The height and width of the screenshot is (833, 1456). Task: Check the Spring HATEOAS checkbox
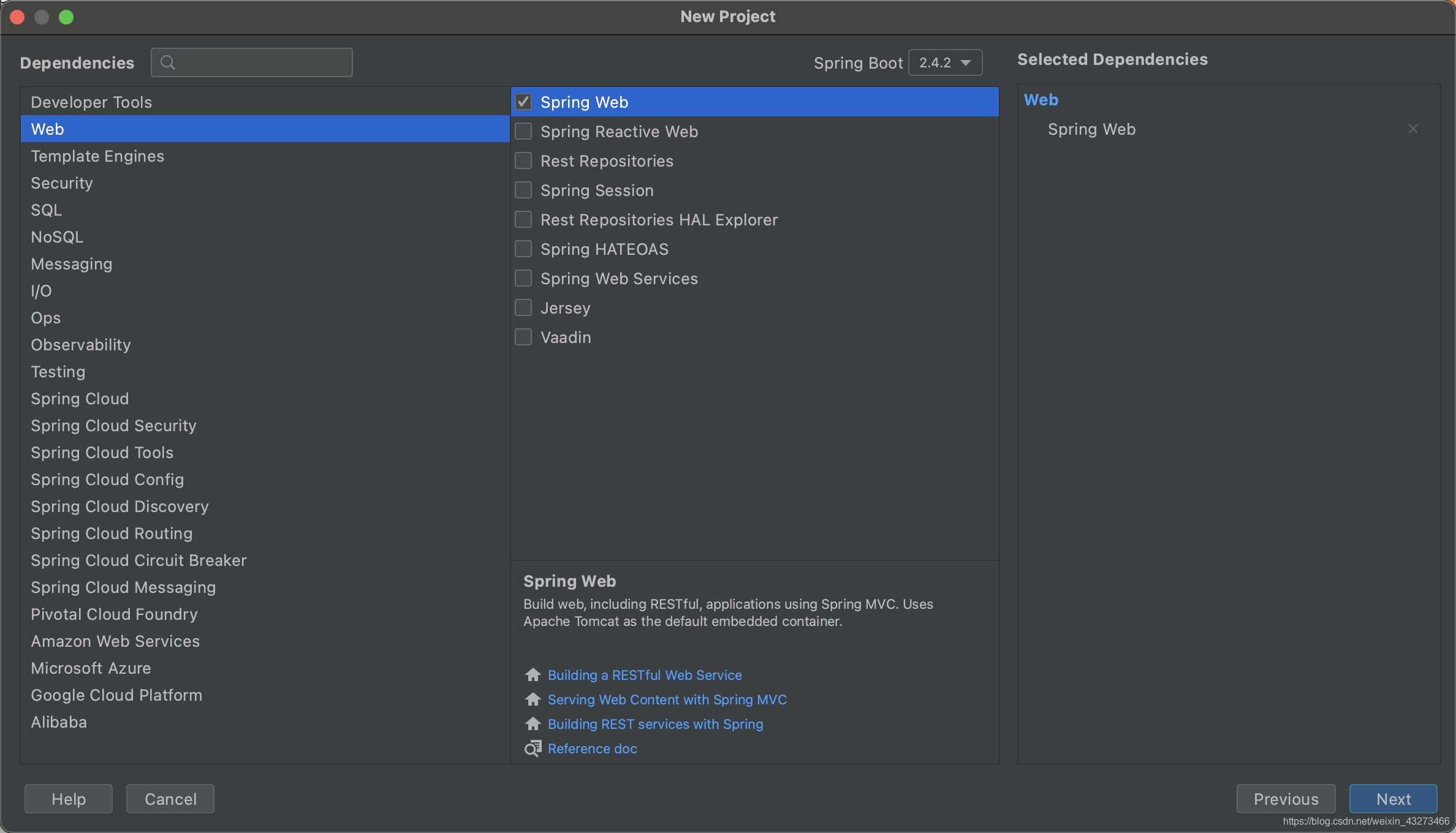523,249
